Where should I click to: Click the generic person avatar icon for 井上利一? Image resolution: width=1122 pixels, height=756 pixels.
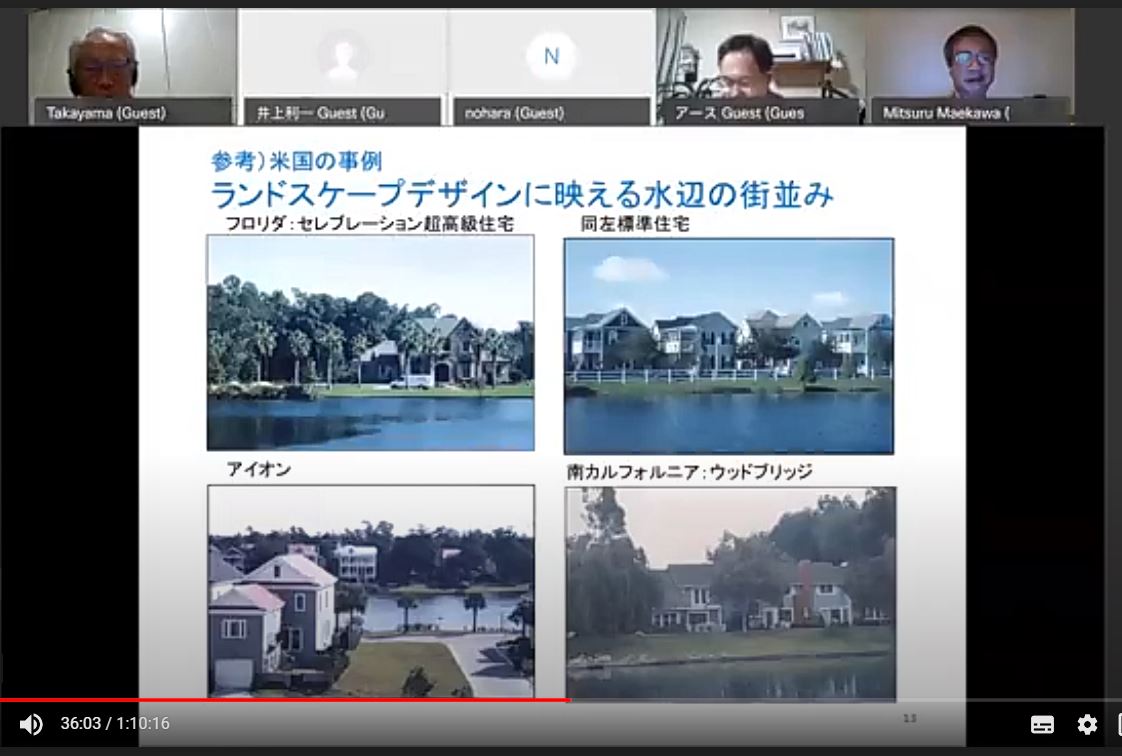point(343,55)
